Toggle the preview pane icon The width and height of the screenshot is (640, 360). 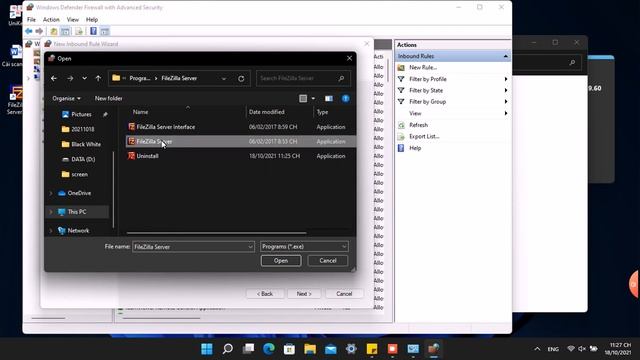[329, 98]
